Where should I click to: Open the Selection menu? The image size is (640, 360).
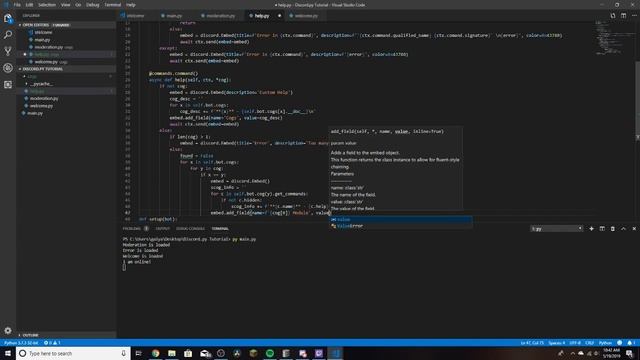pyautogui.click(x=47, y=5)
